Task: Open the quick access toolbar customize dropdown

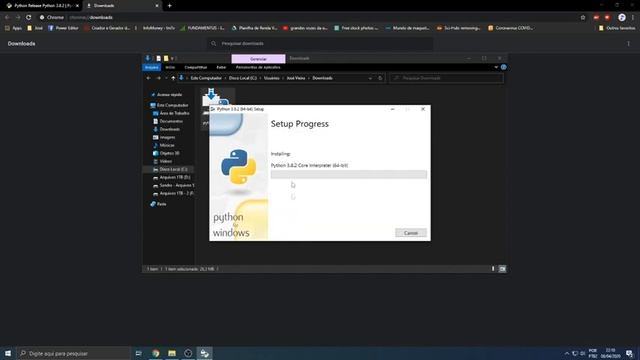Action: [x=172, y=58]
